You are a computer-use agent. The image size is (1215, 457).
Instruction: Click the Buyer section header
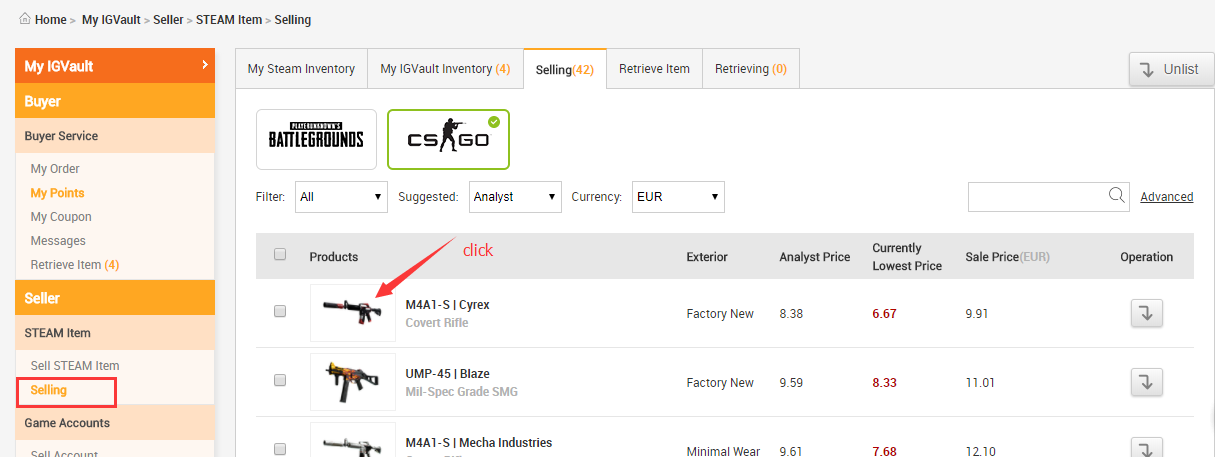coord(115,101)
